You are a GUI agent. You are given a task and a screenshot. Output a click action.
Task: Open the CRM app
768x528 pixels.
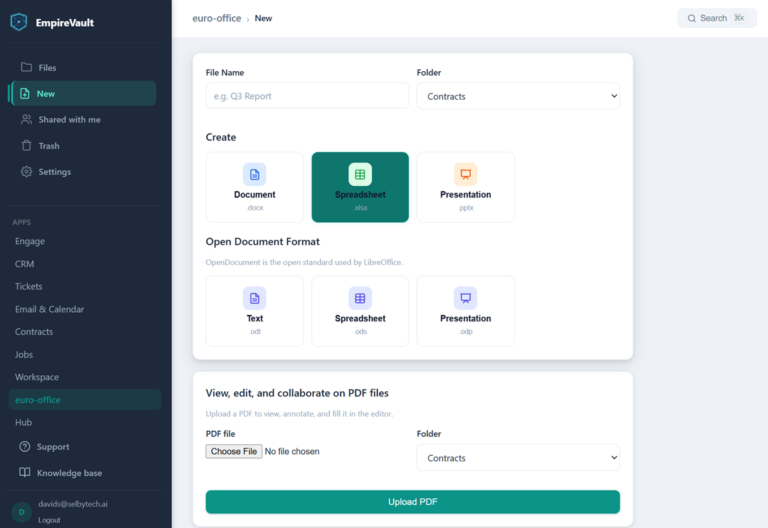[x=85, y=264]
